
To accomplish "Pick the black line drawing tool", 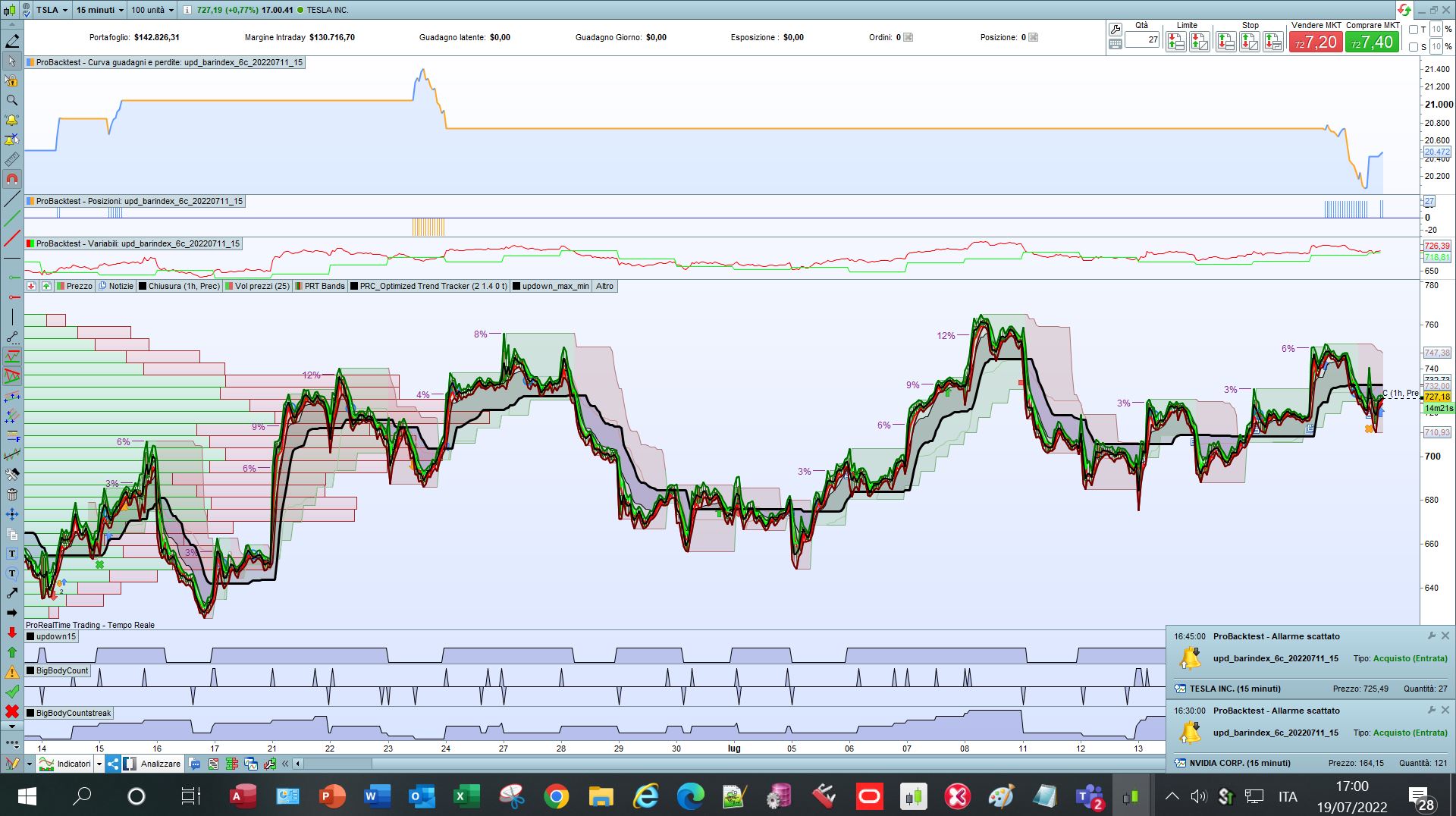I will (12, 199).
